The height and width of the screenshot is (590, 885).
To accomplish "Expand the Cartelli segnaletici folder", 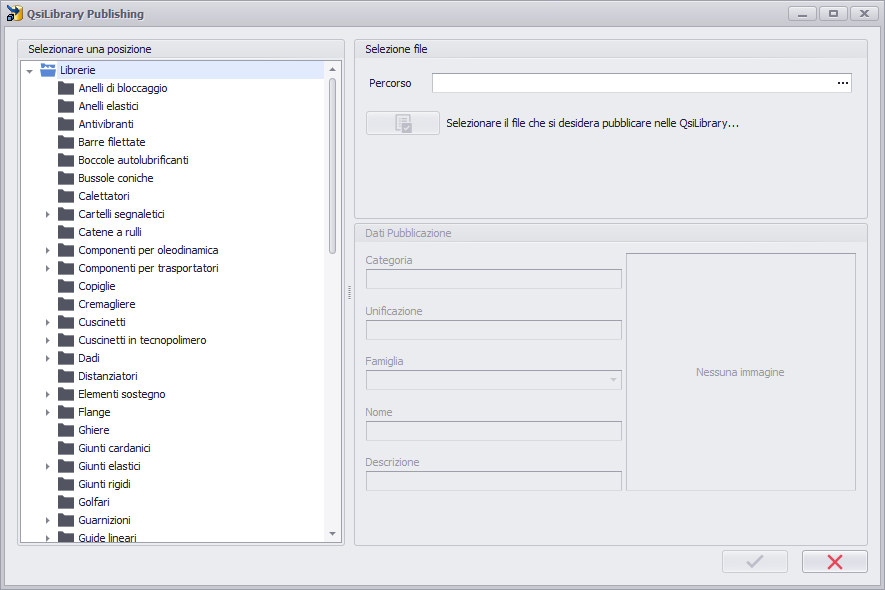I will click(x=47, y=215).
